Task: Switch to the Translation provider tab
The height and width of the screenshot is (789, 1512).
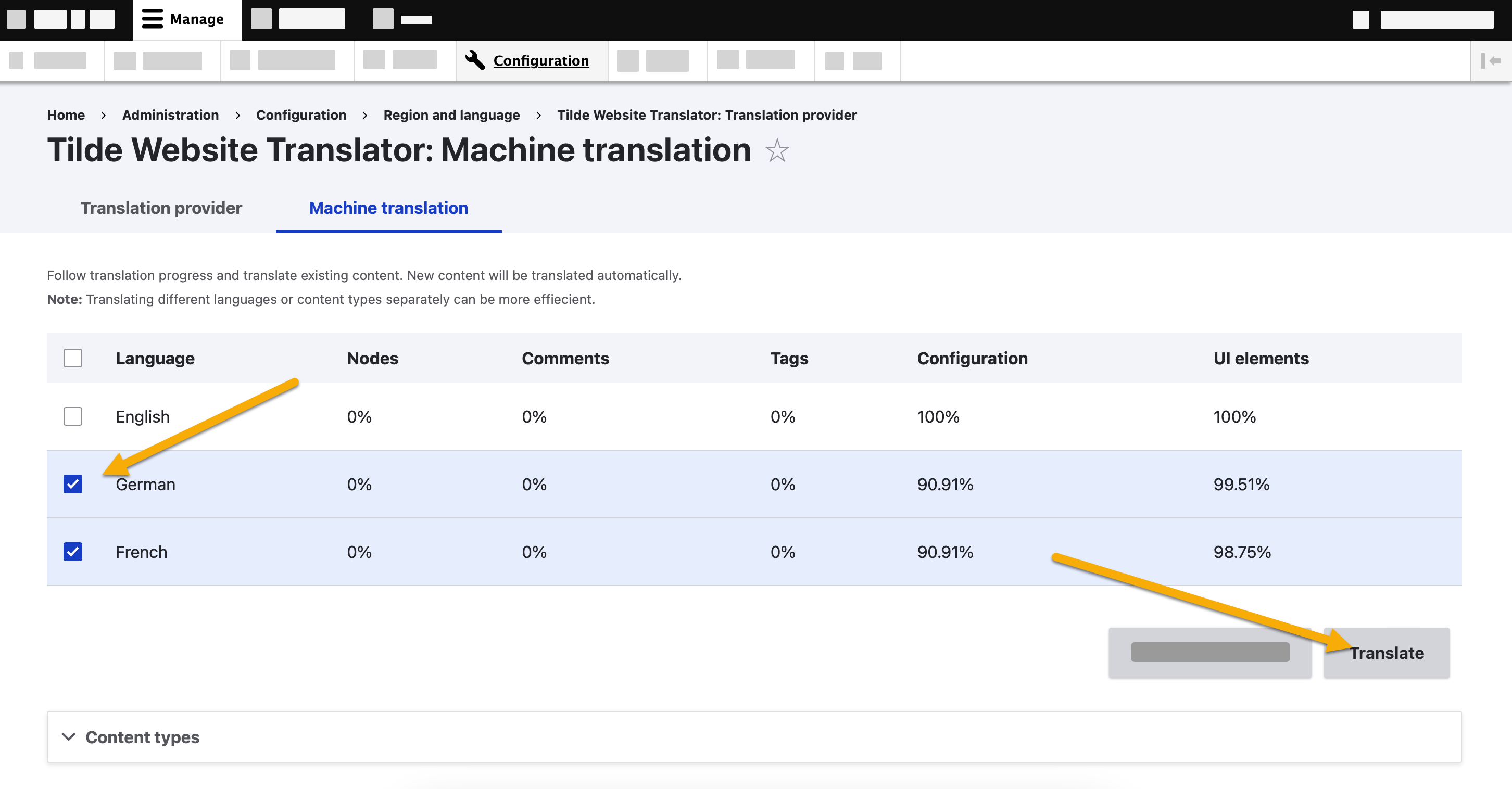Action: coord(161,208)
